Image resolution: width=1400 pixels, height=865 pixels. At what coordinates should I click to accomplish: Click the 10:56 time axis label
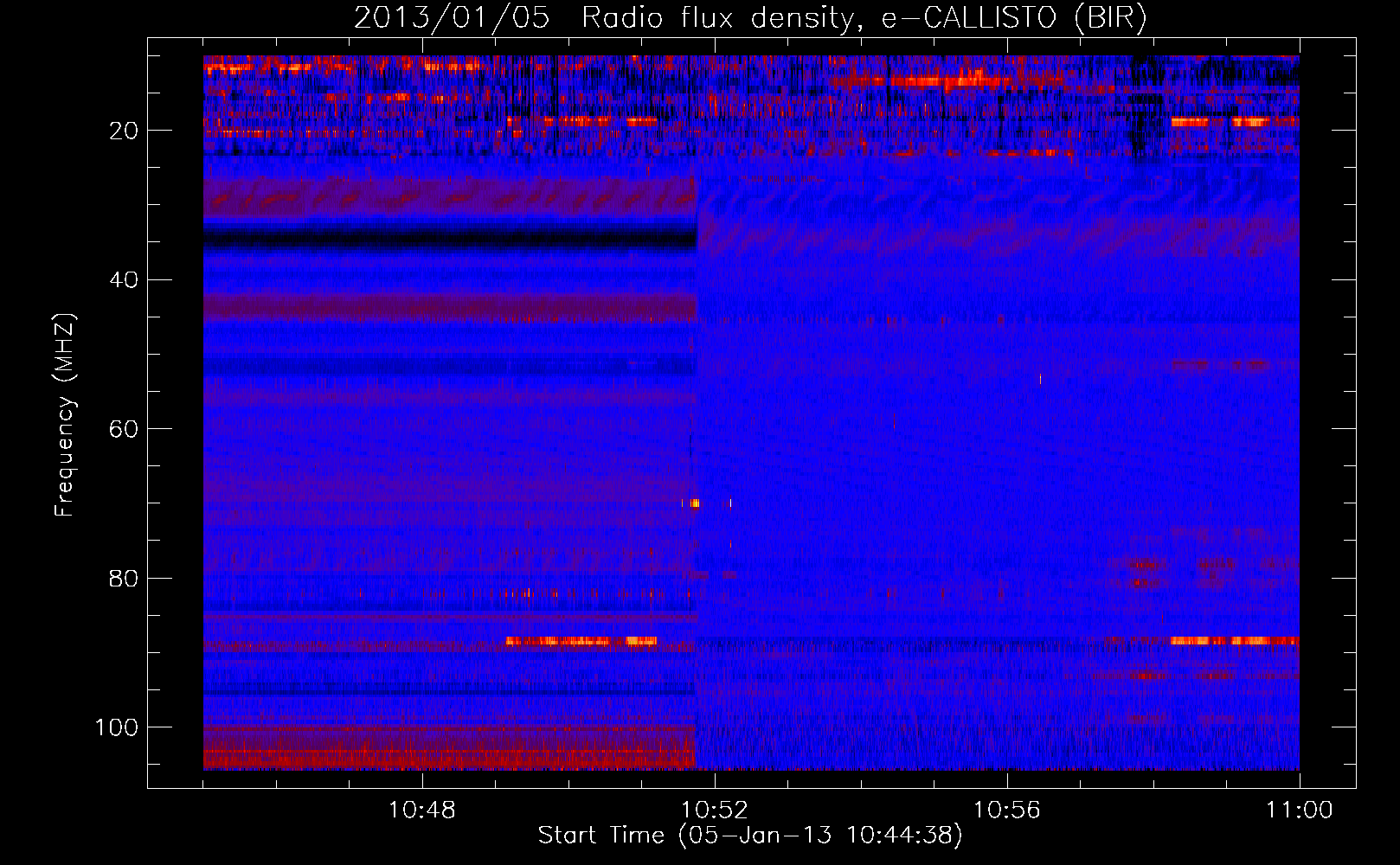1007,811
